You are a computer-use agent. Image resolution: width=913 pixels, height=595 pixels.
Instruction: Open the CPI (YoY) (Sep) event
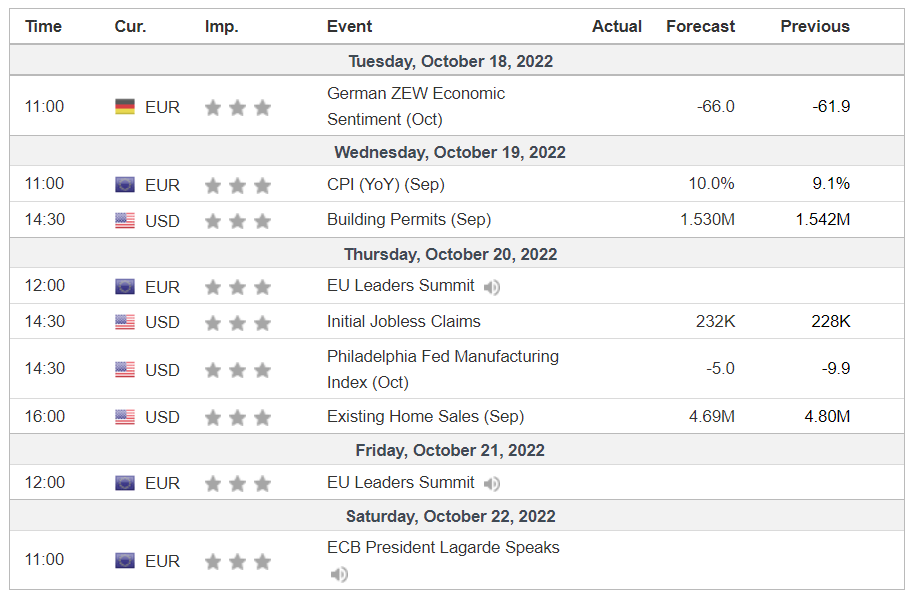385,185
